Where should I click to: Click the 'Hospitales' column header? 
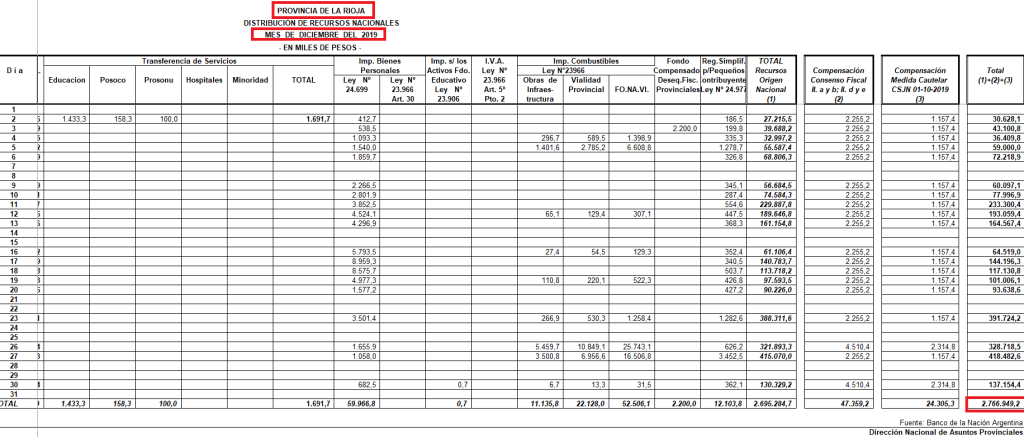(204, 80)
